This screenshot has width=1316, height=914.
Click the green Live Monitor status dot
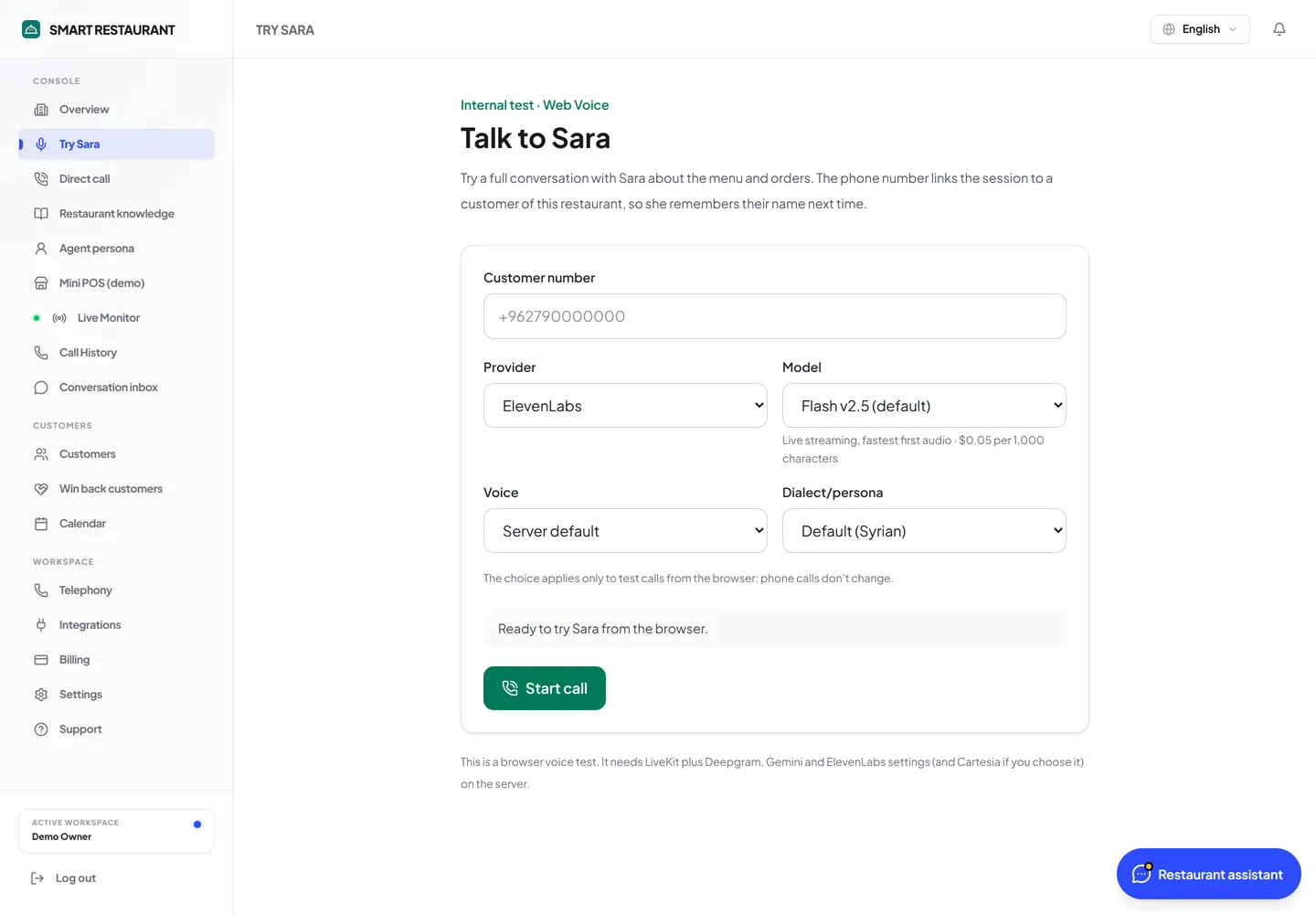(x=37, y=318)
